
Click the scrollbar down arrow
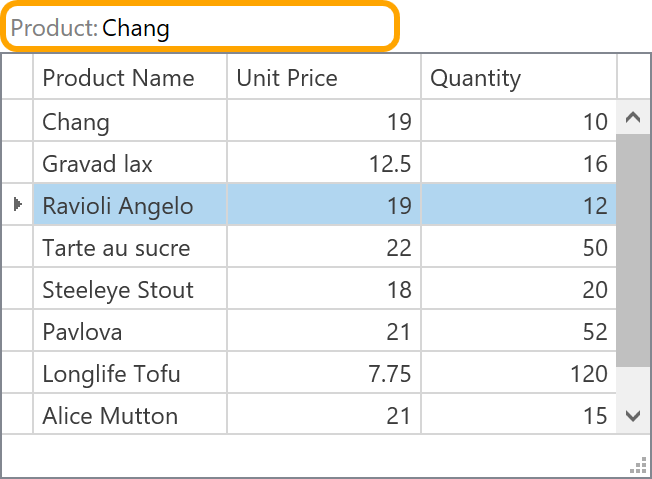click(631, 415)
